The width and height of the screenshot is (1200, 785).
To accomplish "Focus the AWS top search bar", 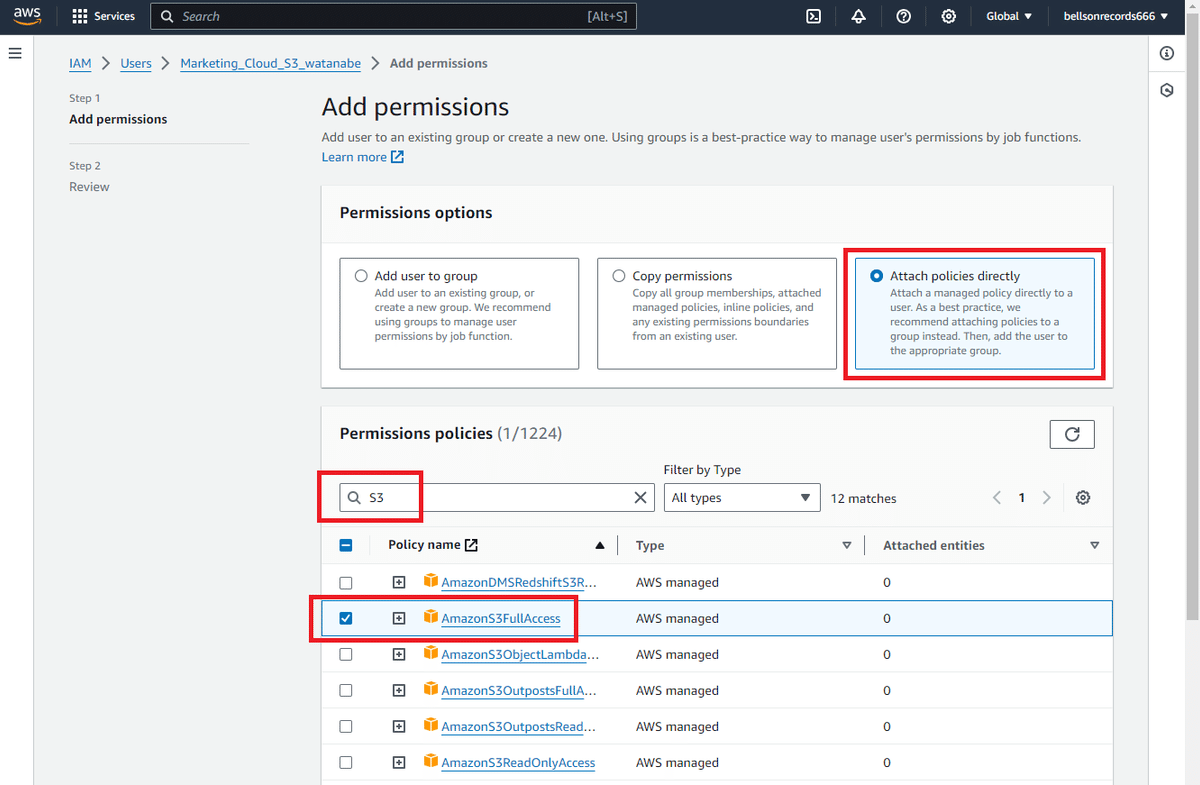I will (x=393, y=16).
